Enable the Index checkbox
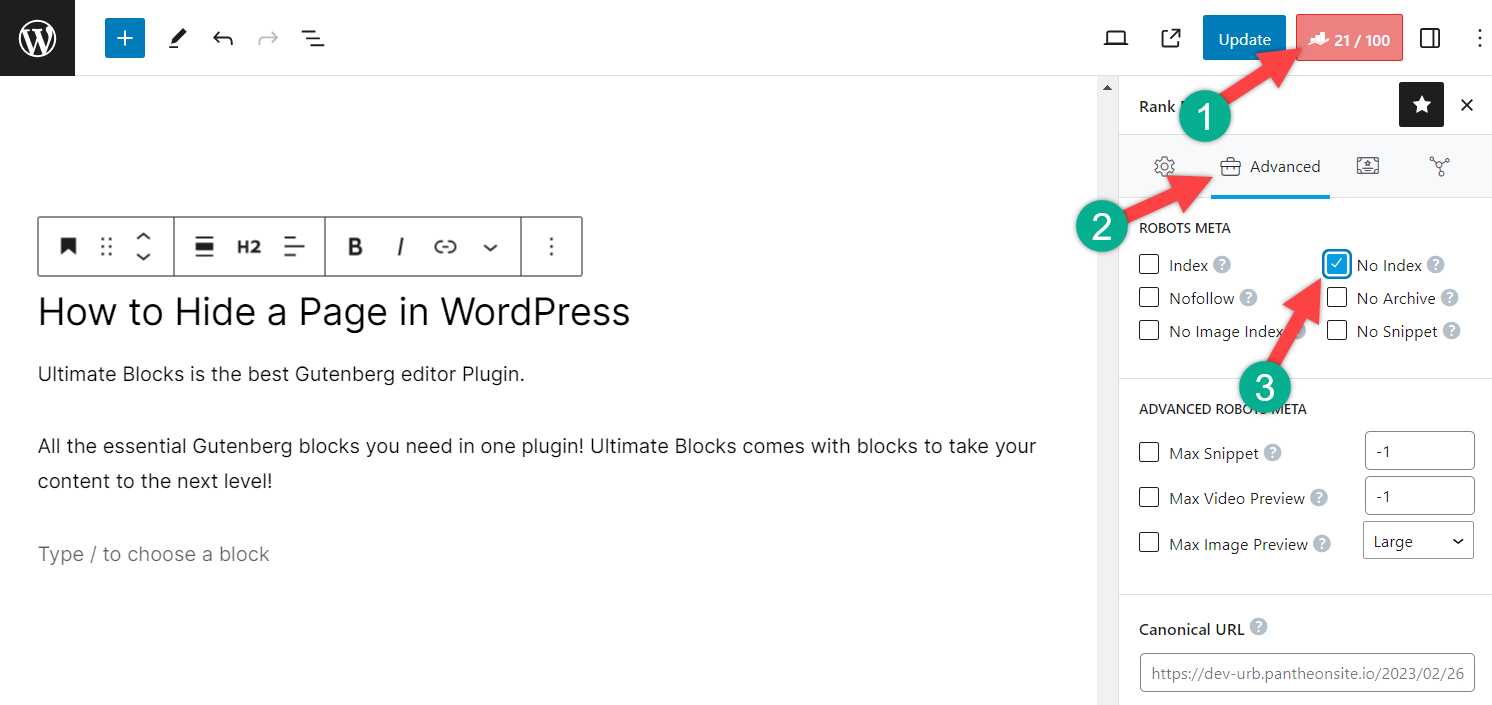Screen dimensions: 1492x705 [1149, 265]
